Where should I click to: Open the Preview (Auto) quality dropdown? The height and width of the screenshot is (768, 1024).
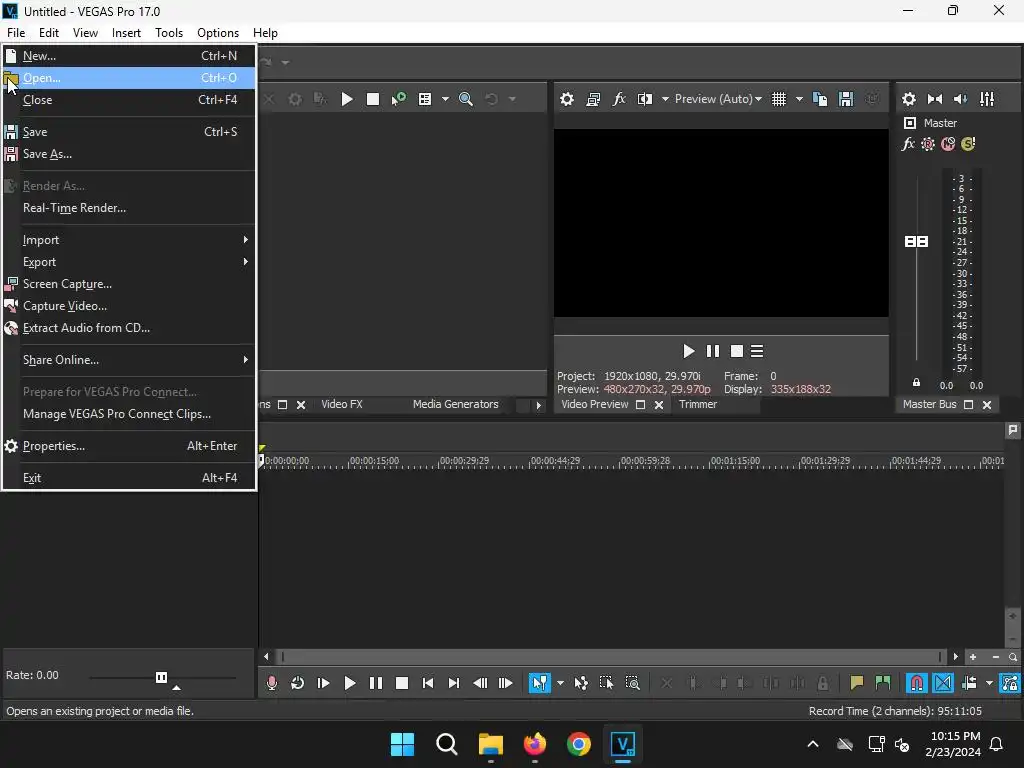pos(718,99)
